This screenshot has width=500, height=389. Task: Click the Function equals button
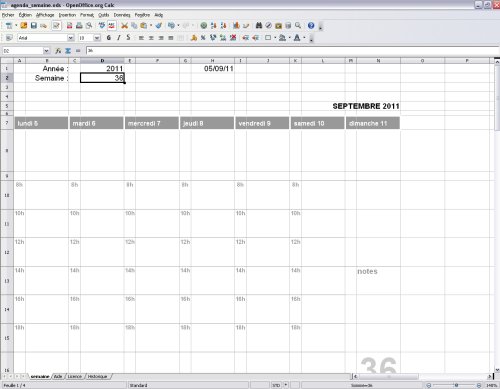coord(78,51)
